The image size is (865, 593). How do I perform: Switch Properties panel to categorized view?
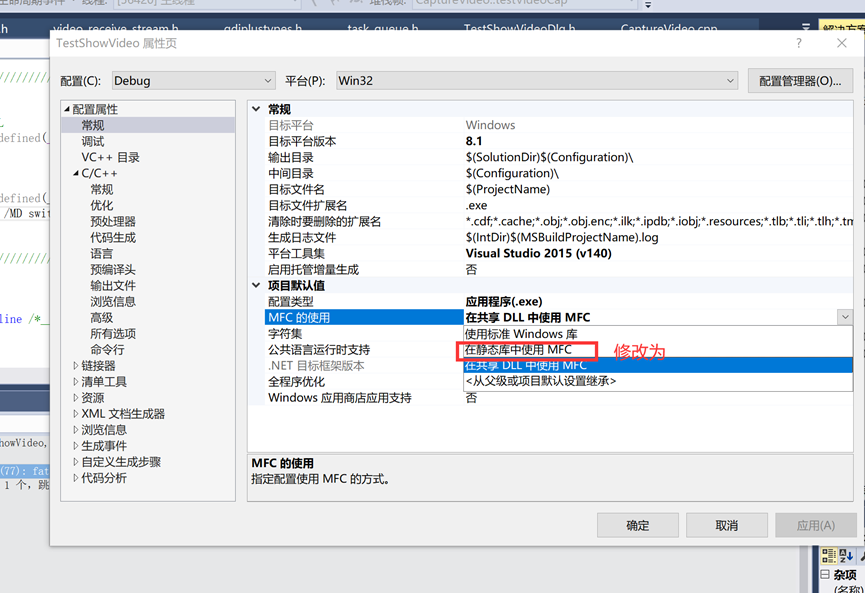(828, 555)
